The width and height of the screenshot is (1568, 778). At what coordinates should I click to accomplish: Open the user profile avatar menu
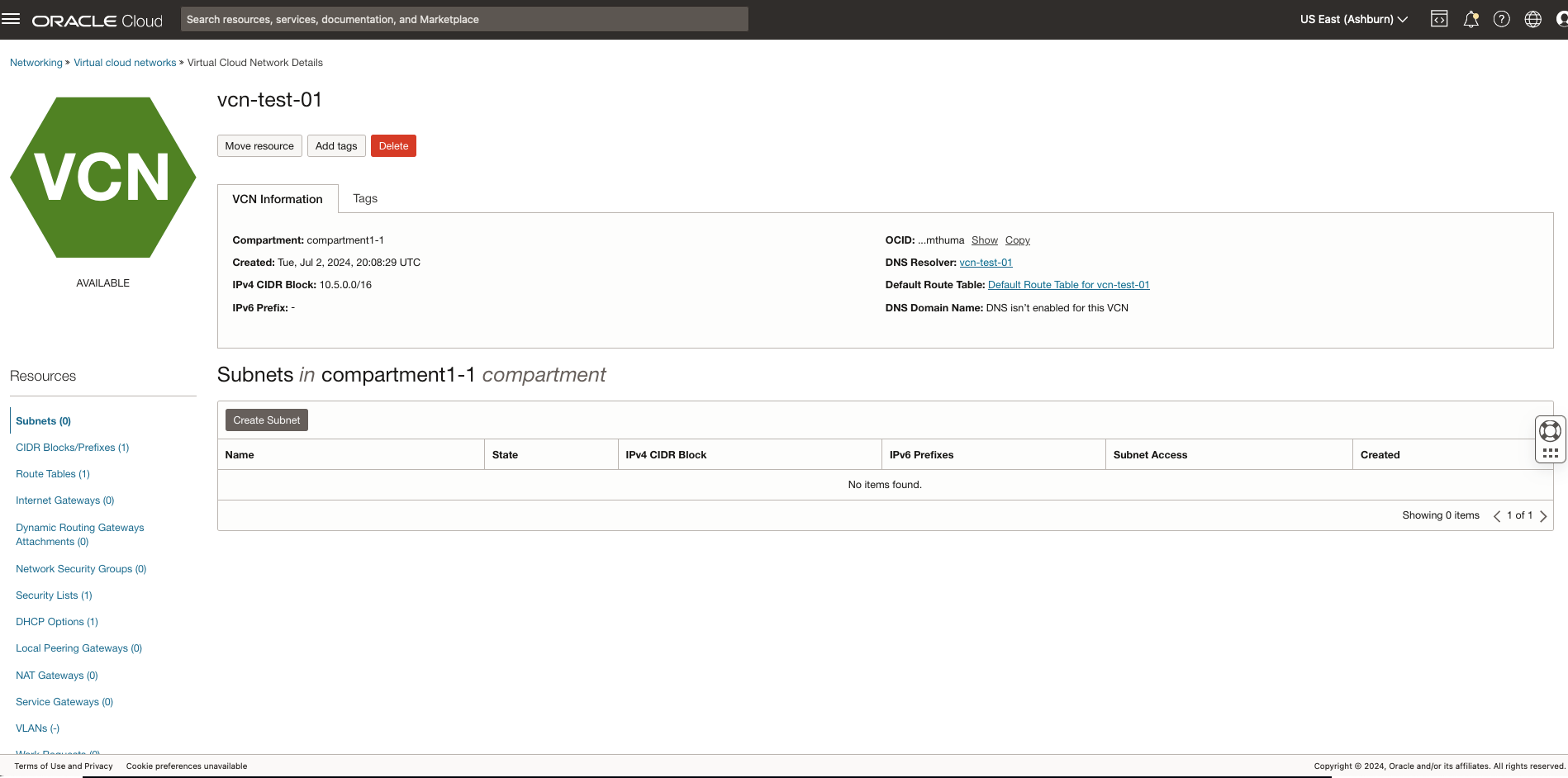point(1563,18)
